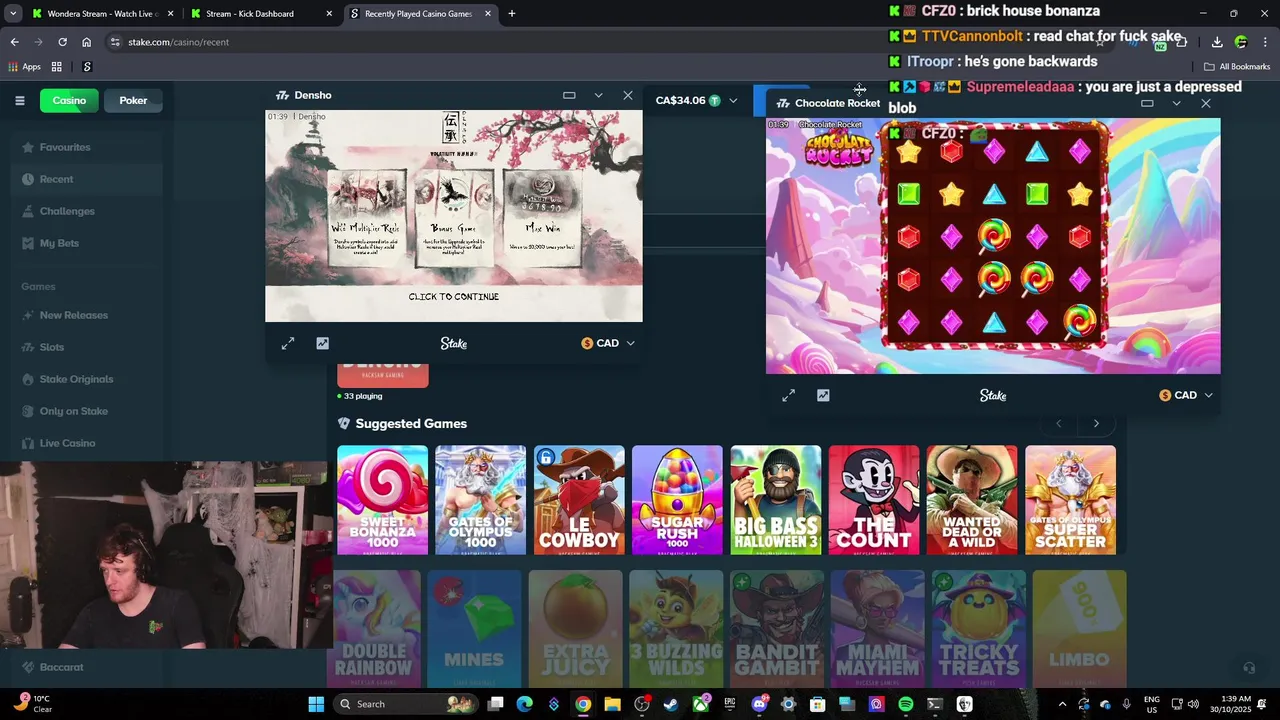Open Only on Stake category
The image size is (1280, 720).
click(x=73, y=411)
